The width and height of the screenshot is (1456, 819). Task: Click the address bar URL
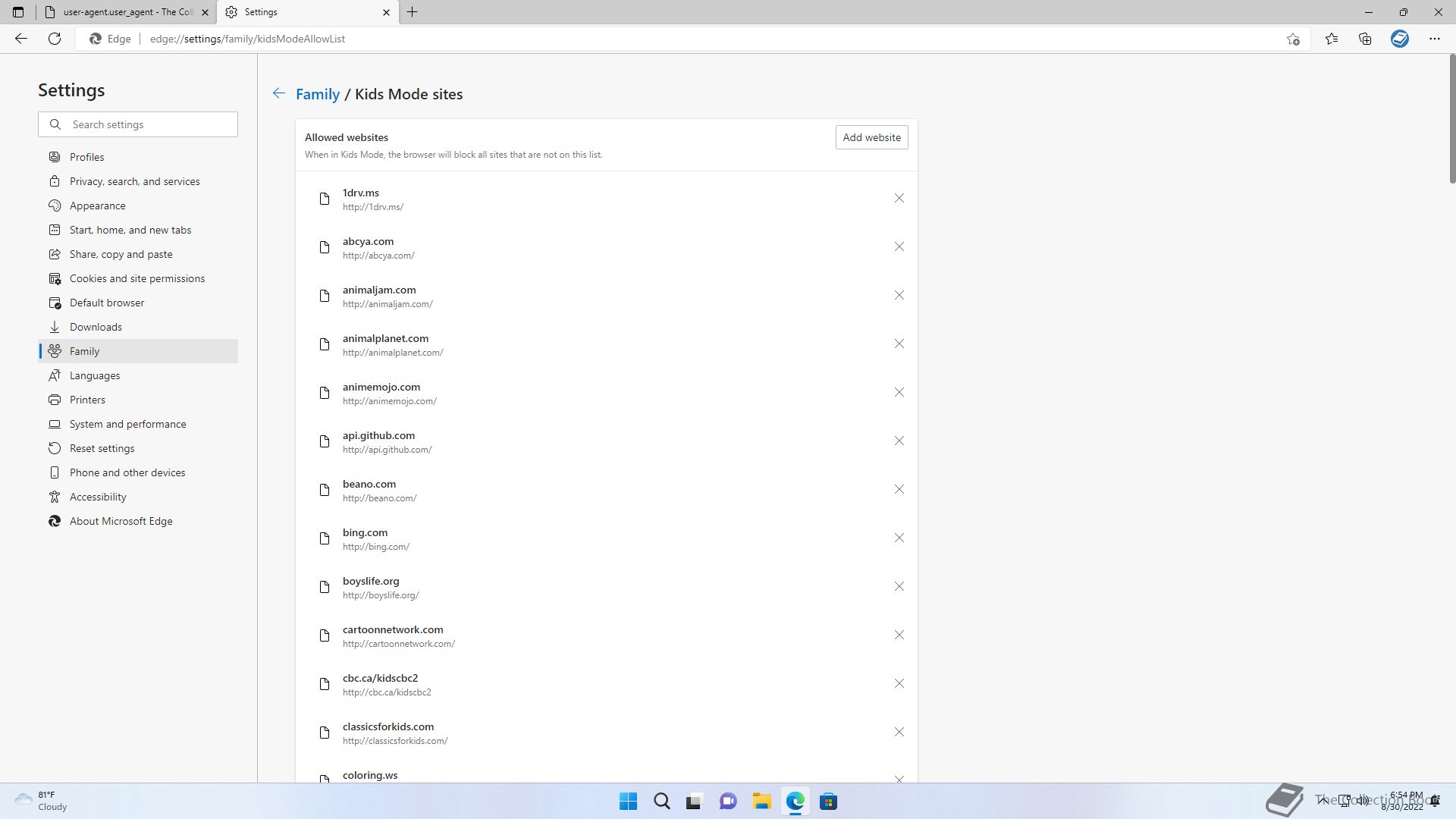tap(247, 39)
